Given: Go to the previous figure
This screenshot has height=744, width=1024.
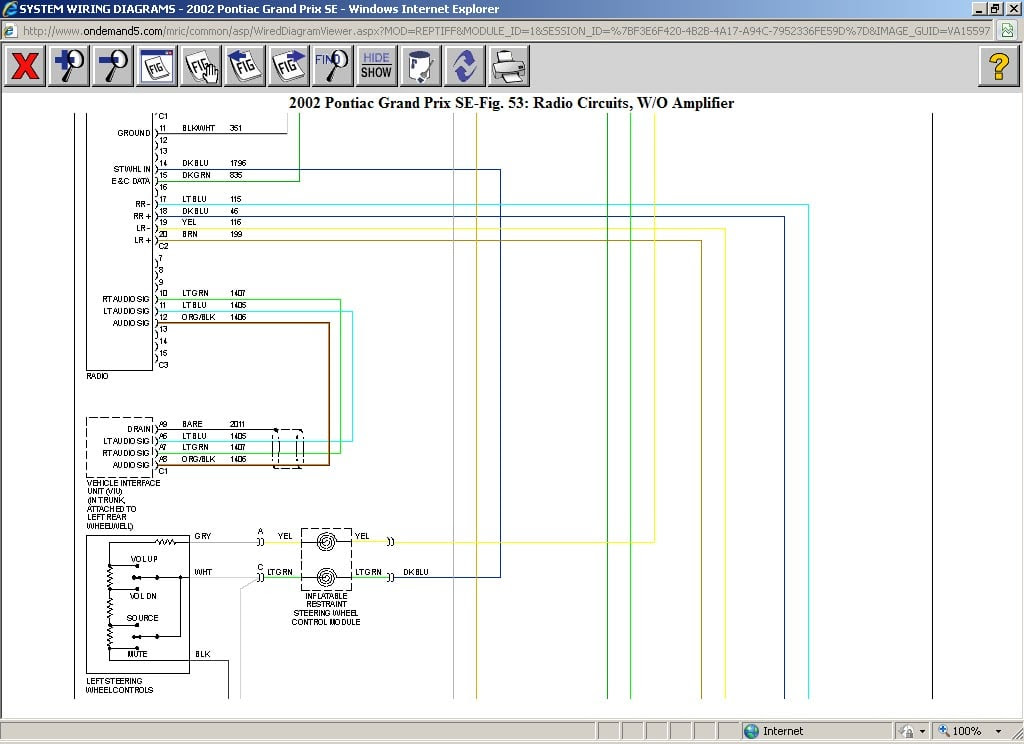Looking at the screenshot, I should tap(245, 66).
